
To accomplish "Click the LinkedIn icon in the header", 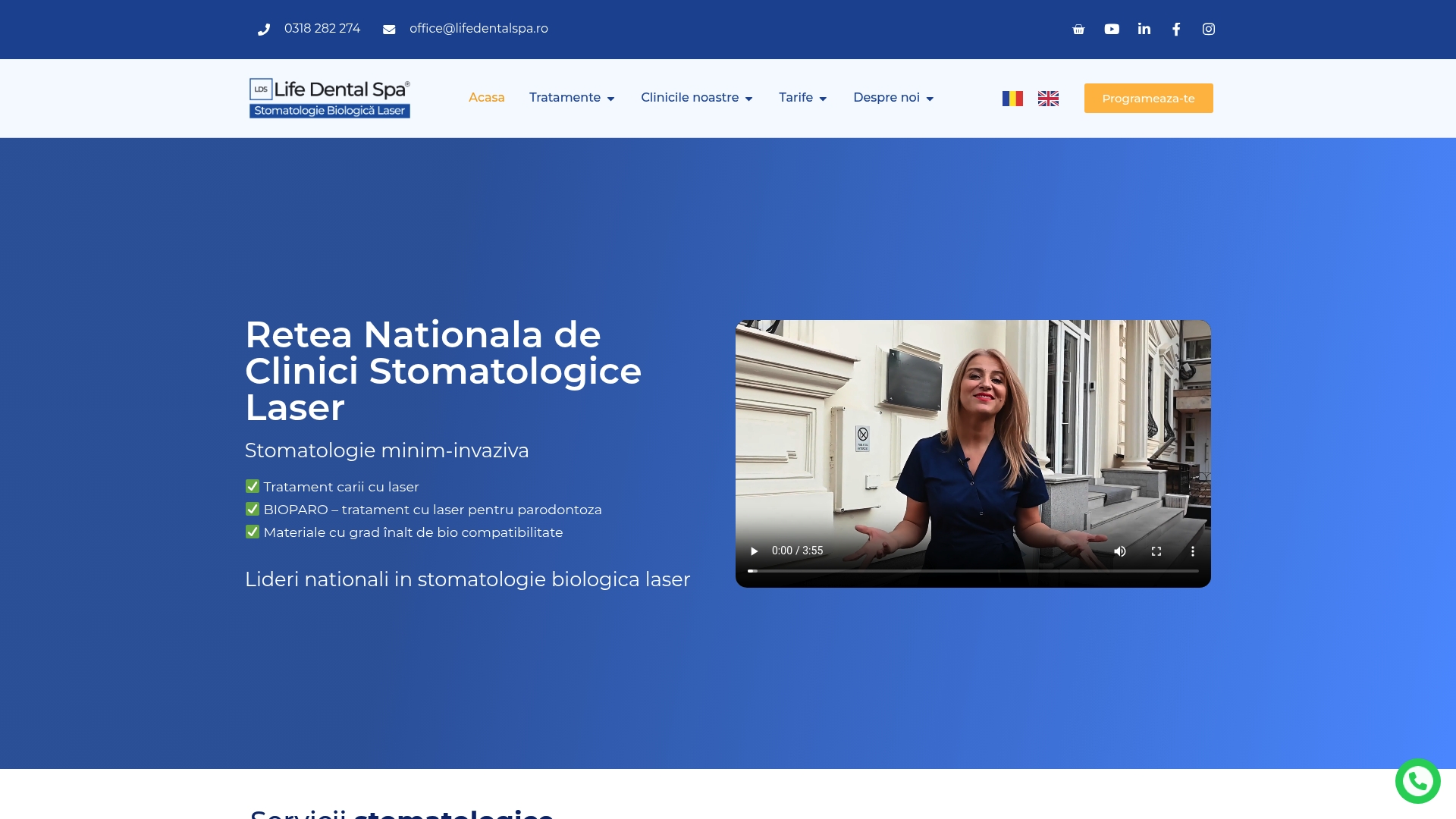I will 1144,29.
